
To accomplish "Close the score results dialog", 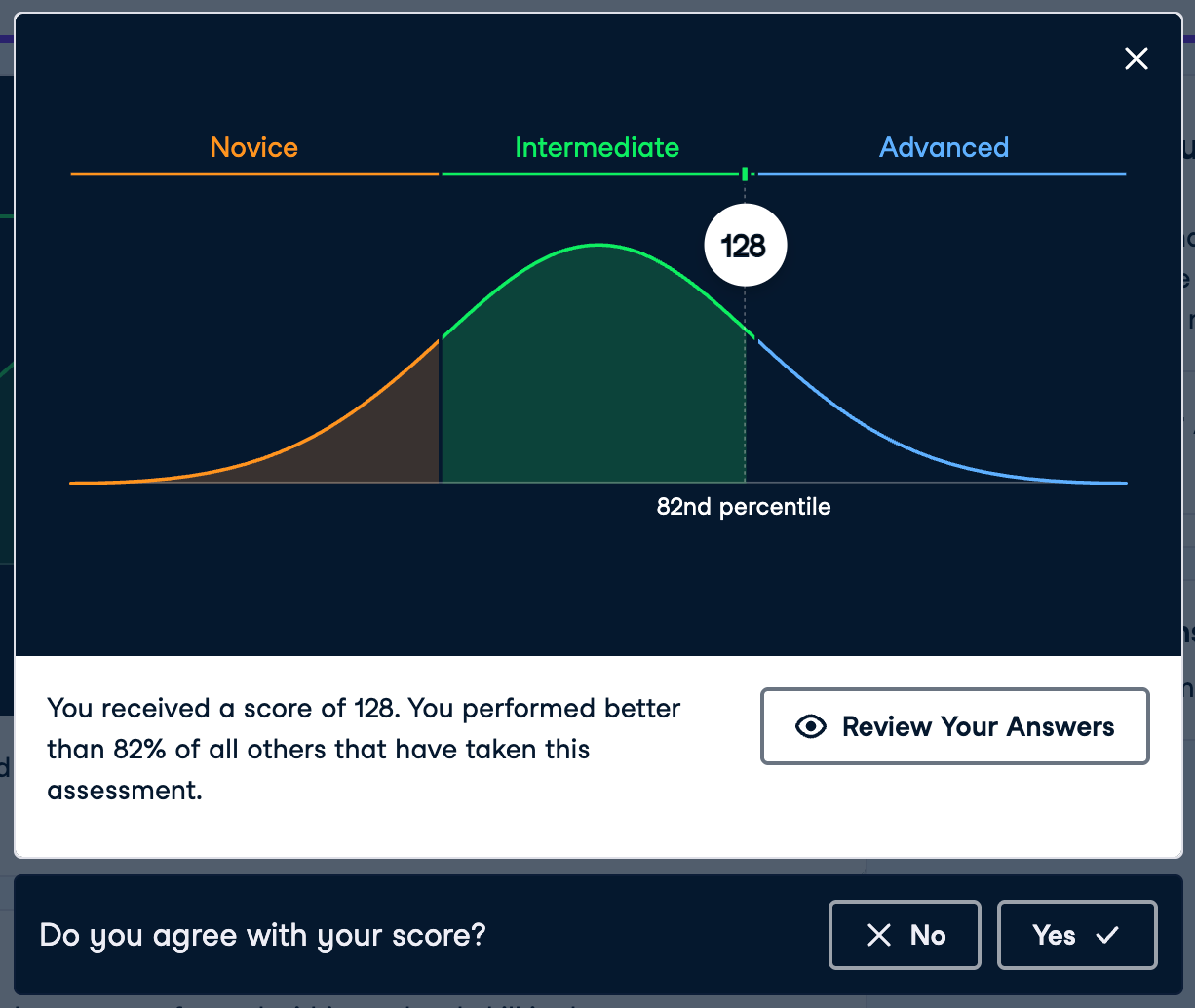I will tap(1136, 59).
